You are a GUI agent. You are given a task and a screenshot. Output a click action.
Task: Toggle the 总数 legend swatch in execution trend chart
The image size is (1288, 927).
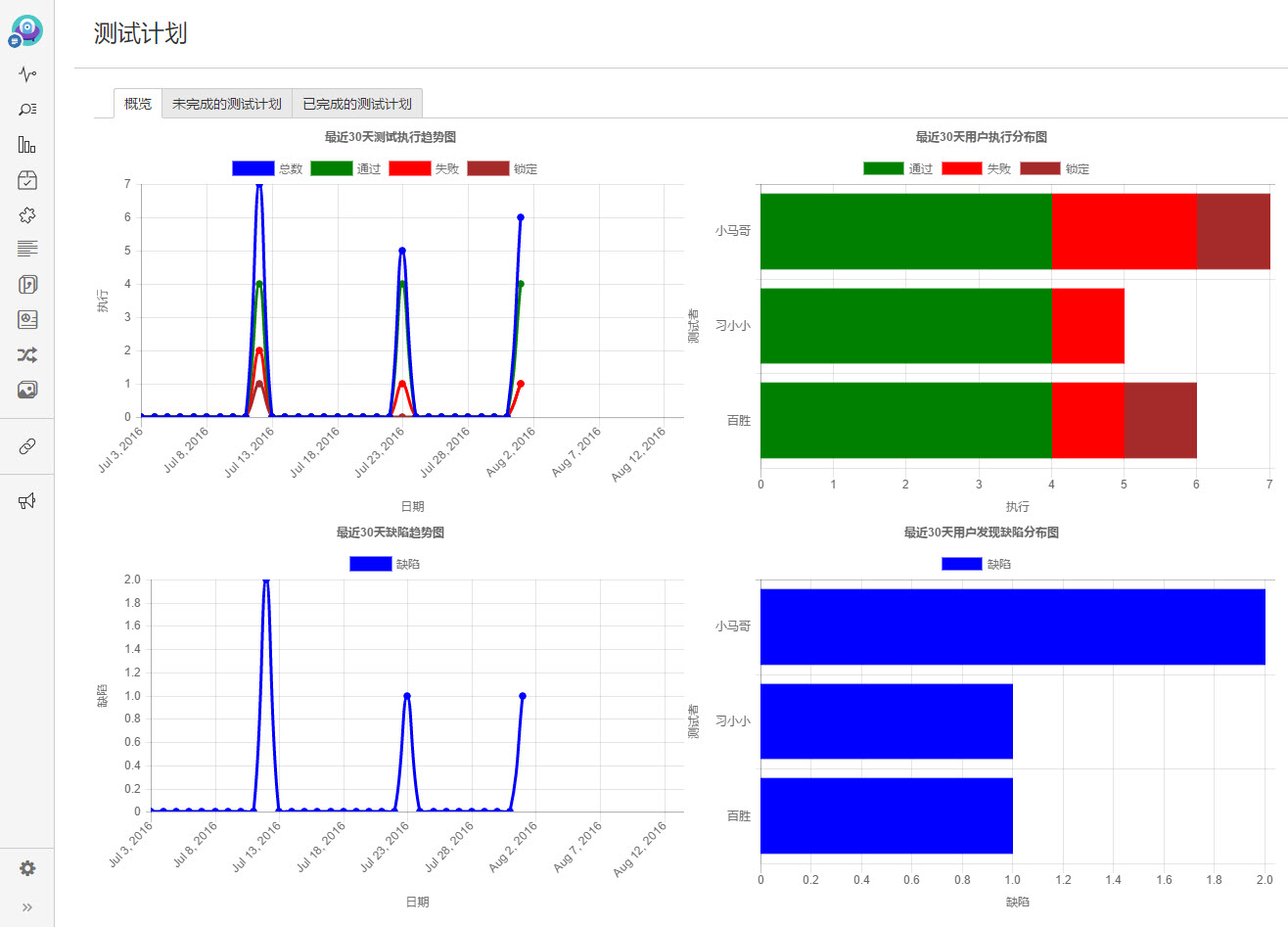(253, 168)
